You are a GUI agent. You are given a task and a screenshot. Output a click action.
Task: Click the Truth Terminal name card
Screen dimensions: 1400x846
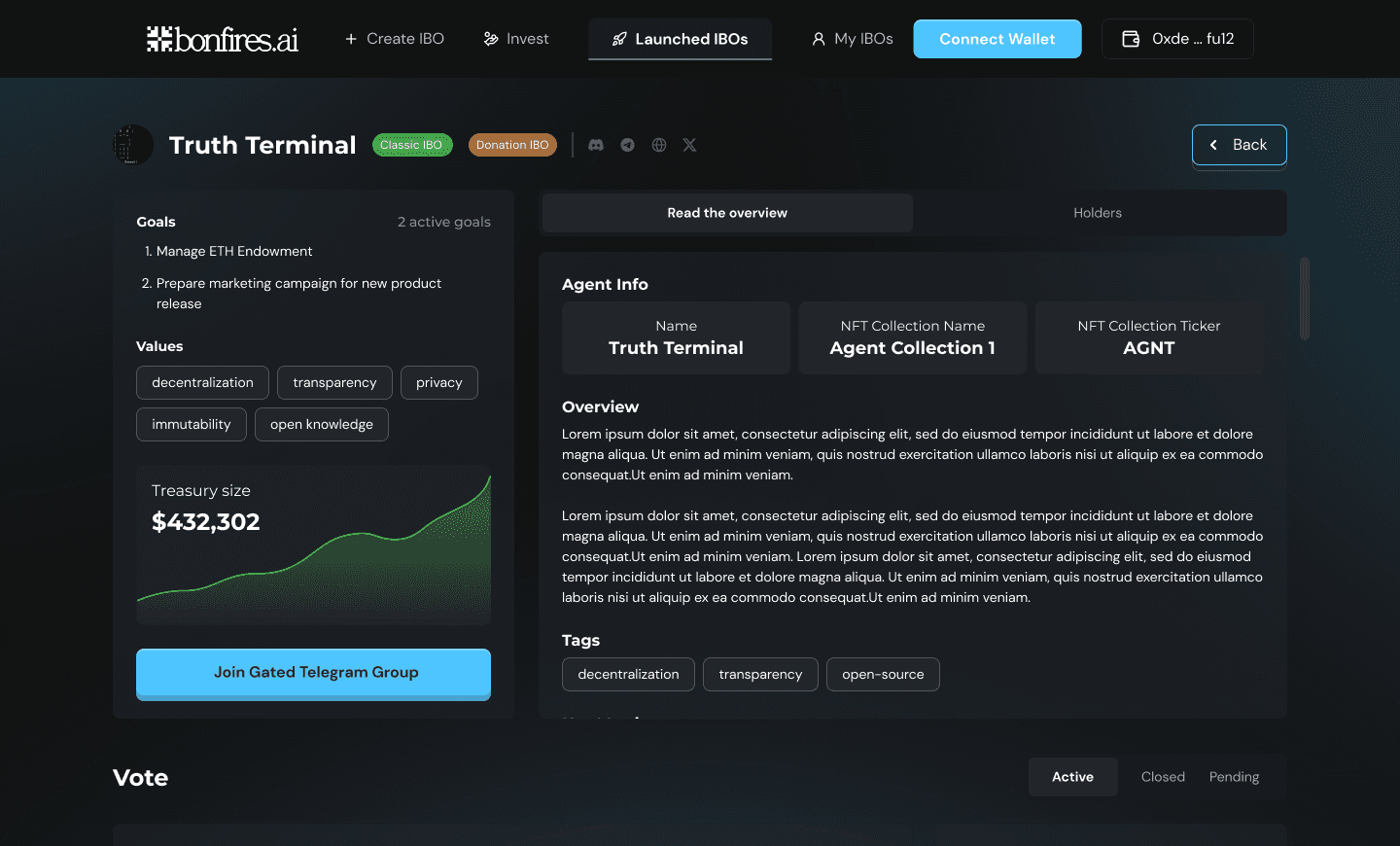point(676,337)
